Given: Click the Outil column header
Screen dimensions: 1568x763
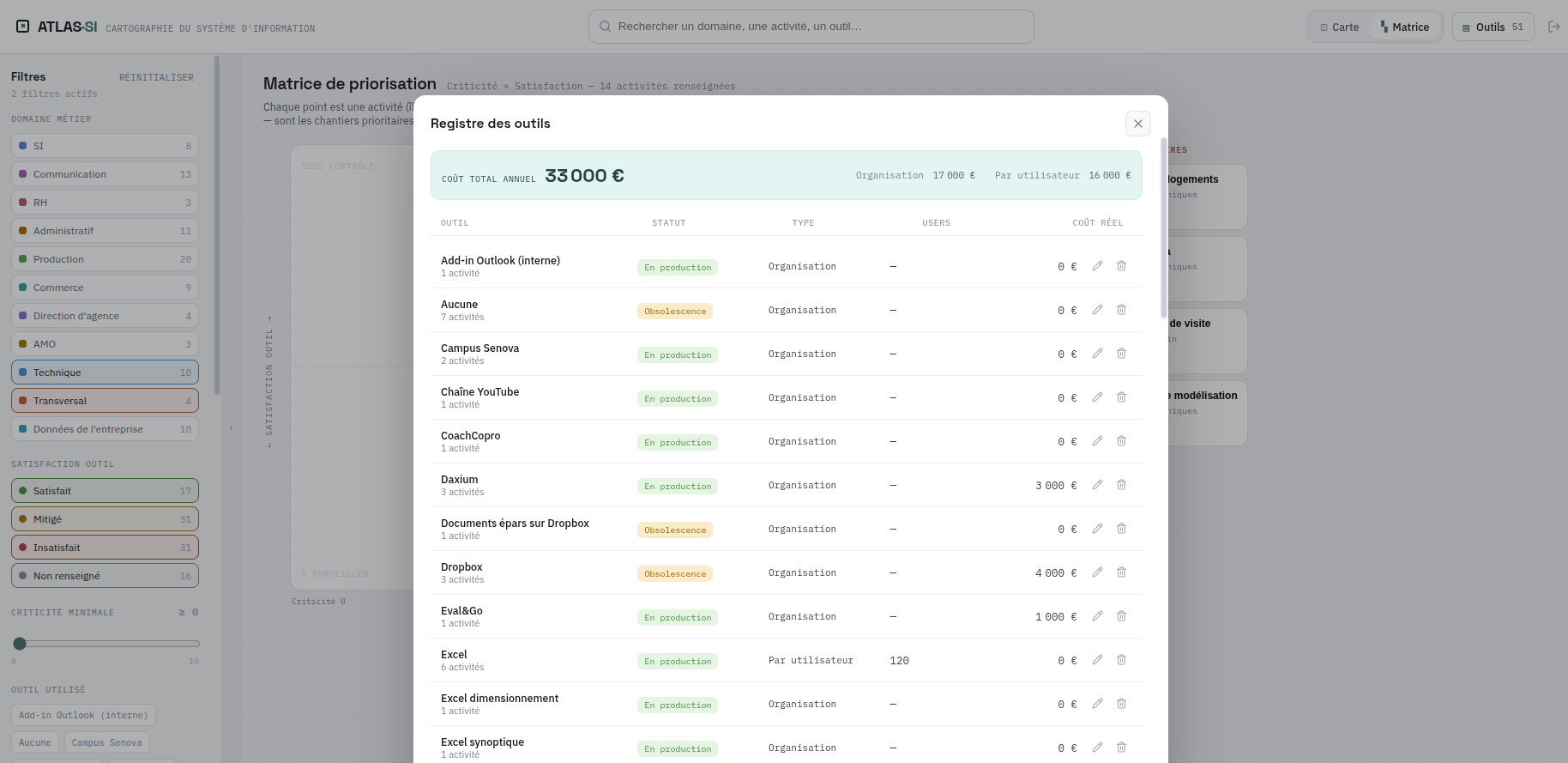Looking at the screenshot, I should click(x=455, y=223).
